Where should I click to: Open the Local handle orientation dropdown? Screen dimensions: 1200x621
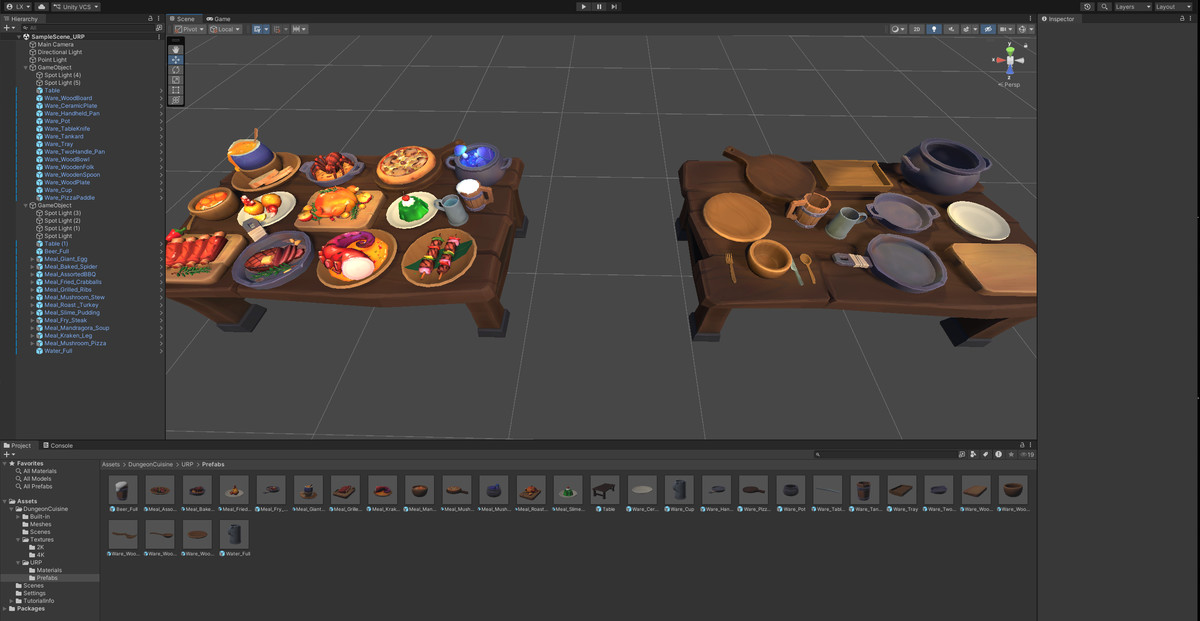coord(222,28)
